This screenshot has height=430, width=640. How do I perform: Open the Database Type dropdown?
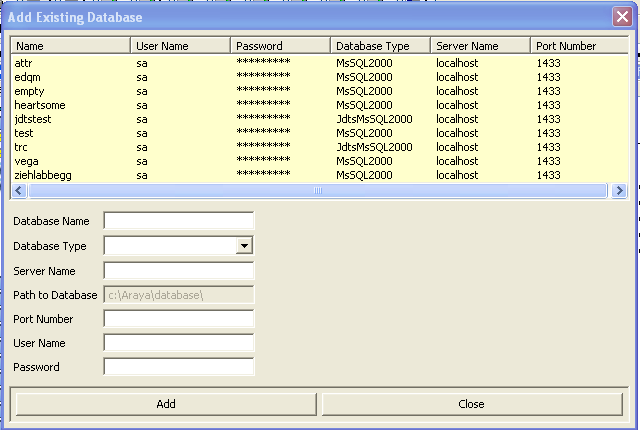[x=244, y=245]
